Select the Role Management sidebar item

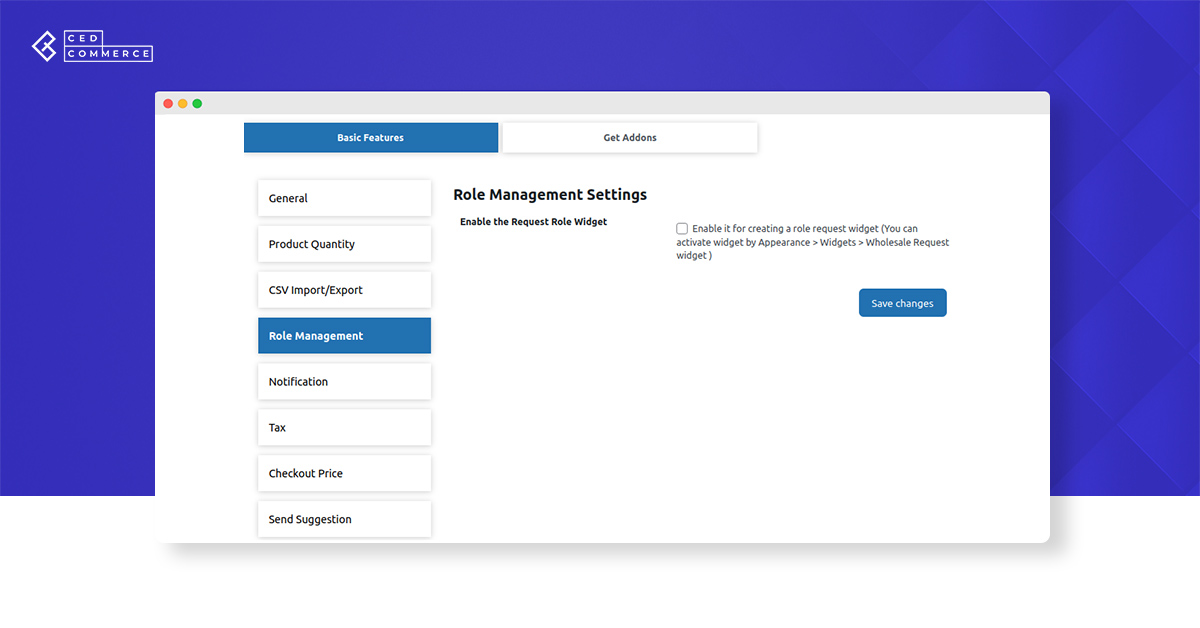[x=344, y=336]
